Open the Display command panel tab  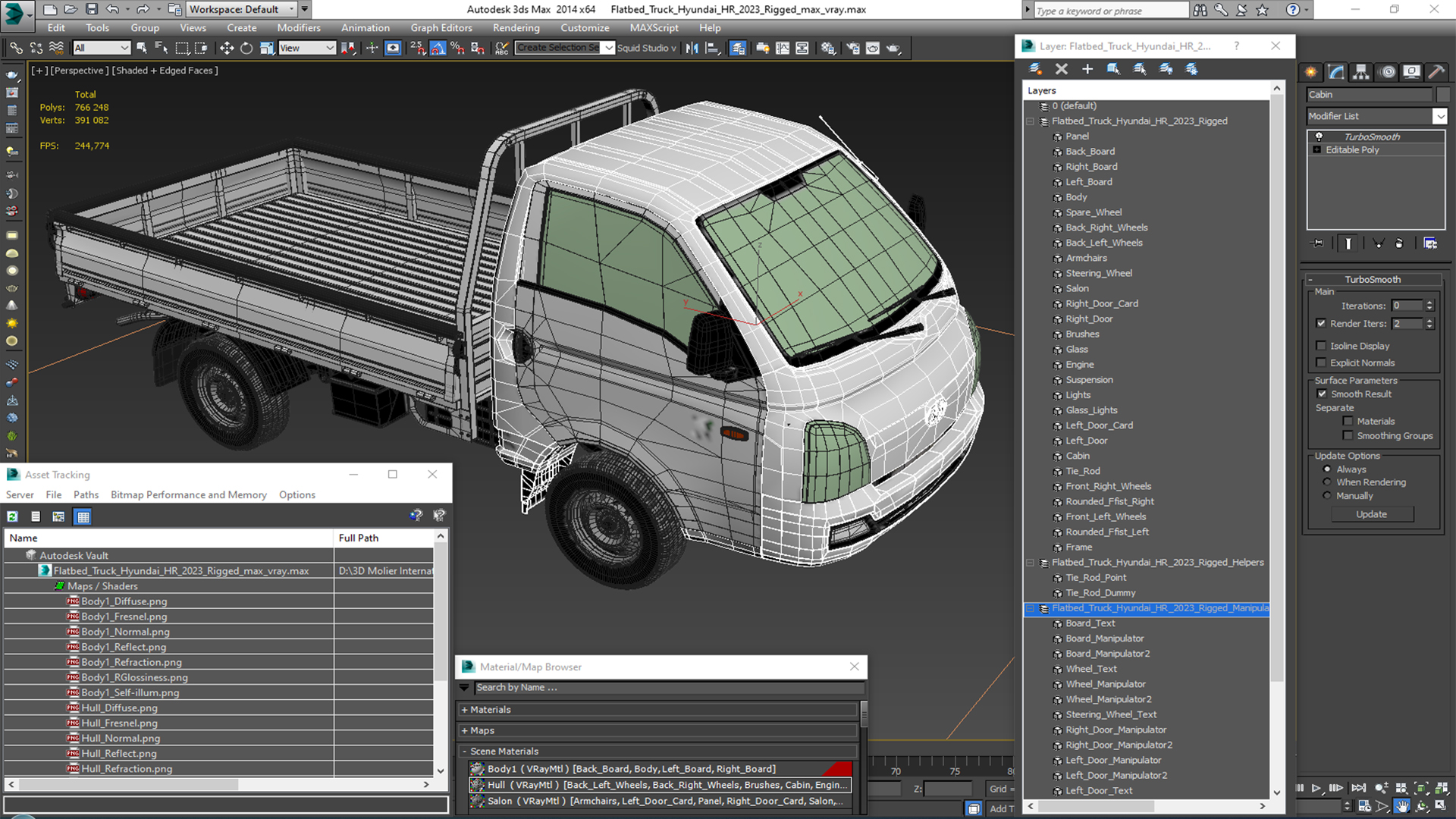click(x=1411, y=72)
